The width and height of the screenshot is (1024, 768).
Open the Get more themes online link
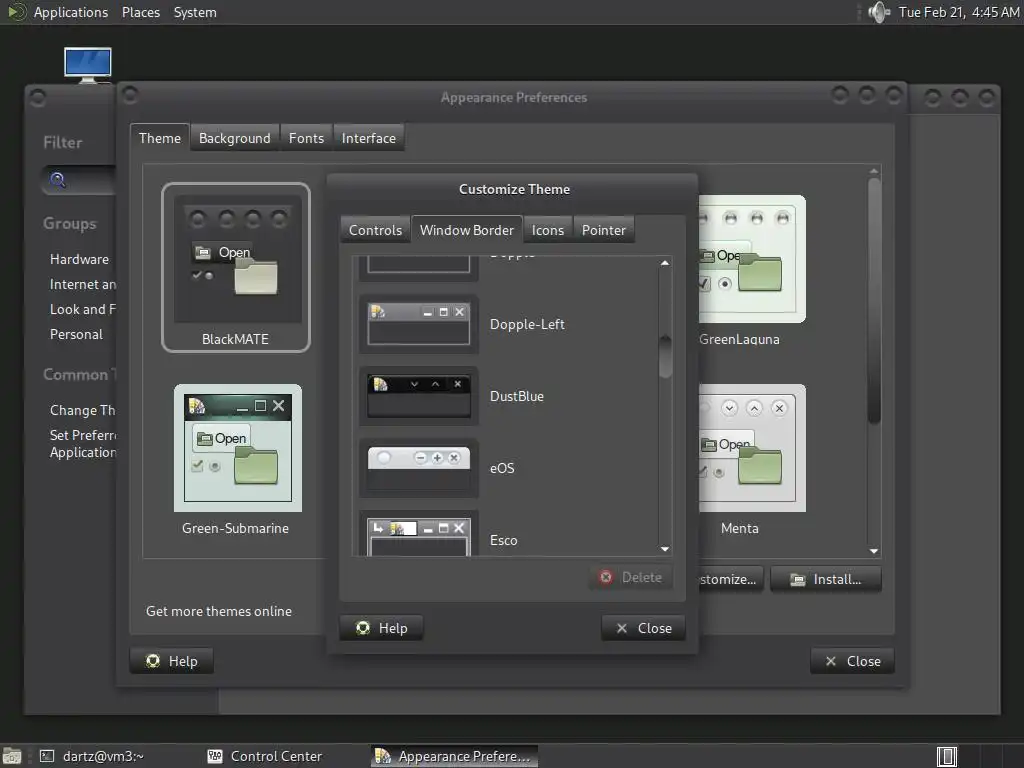tap(219, 611)
